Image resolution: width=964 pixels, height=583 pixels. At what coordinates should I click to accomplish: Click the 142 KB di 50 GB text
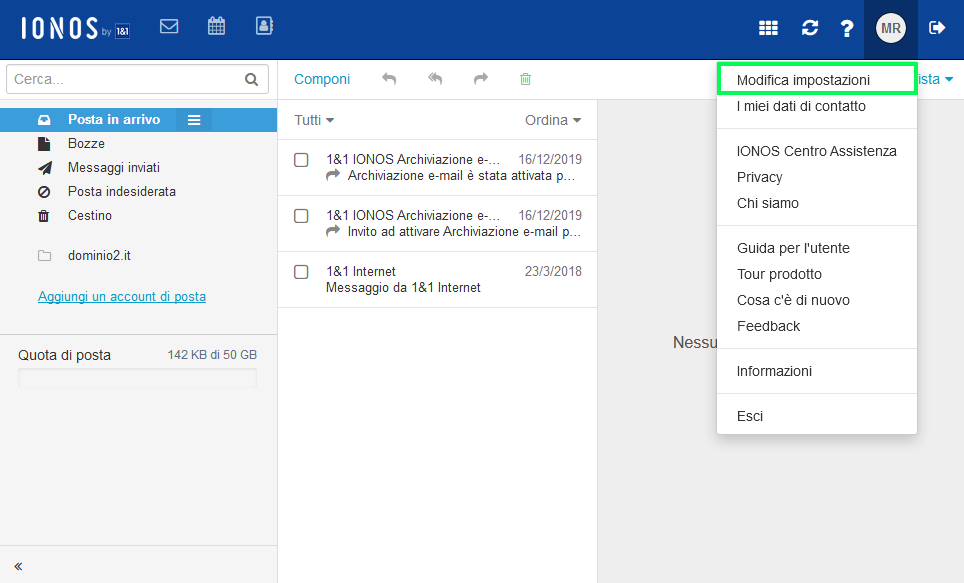[x=212, y=355]
